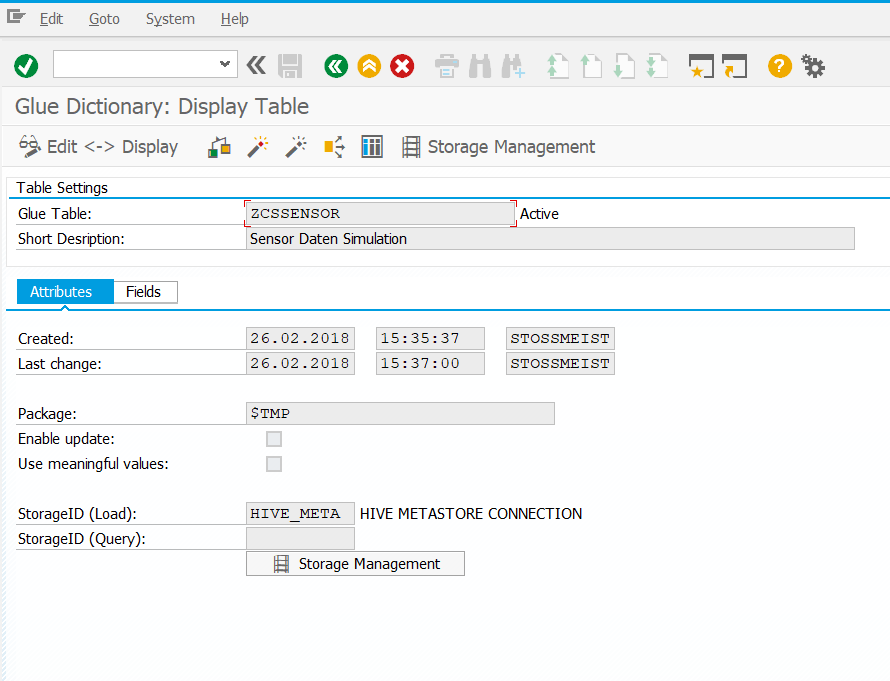Viewport: 890px width, 681px height.
Task: Open the Edit menu
Action: [x=51, y=19]
